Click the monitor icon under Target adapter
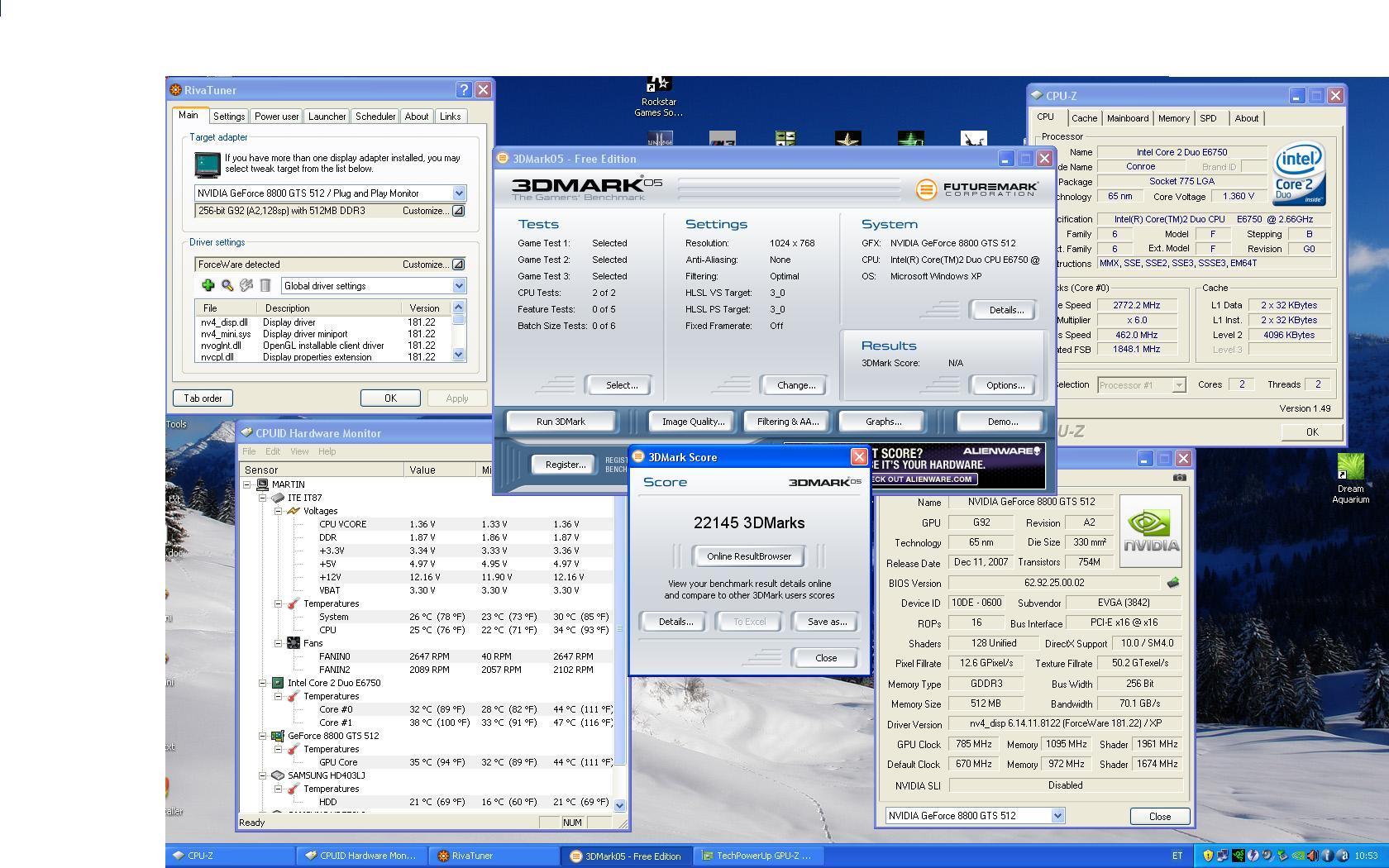The image size is (1389, 868). (207, 165)
